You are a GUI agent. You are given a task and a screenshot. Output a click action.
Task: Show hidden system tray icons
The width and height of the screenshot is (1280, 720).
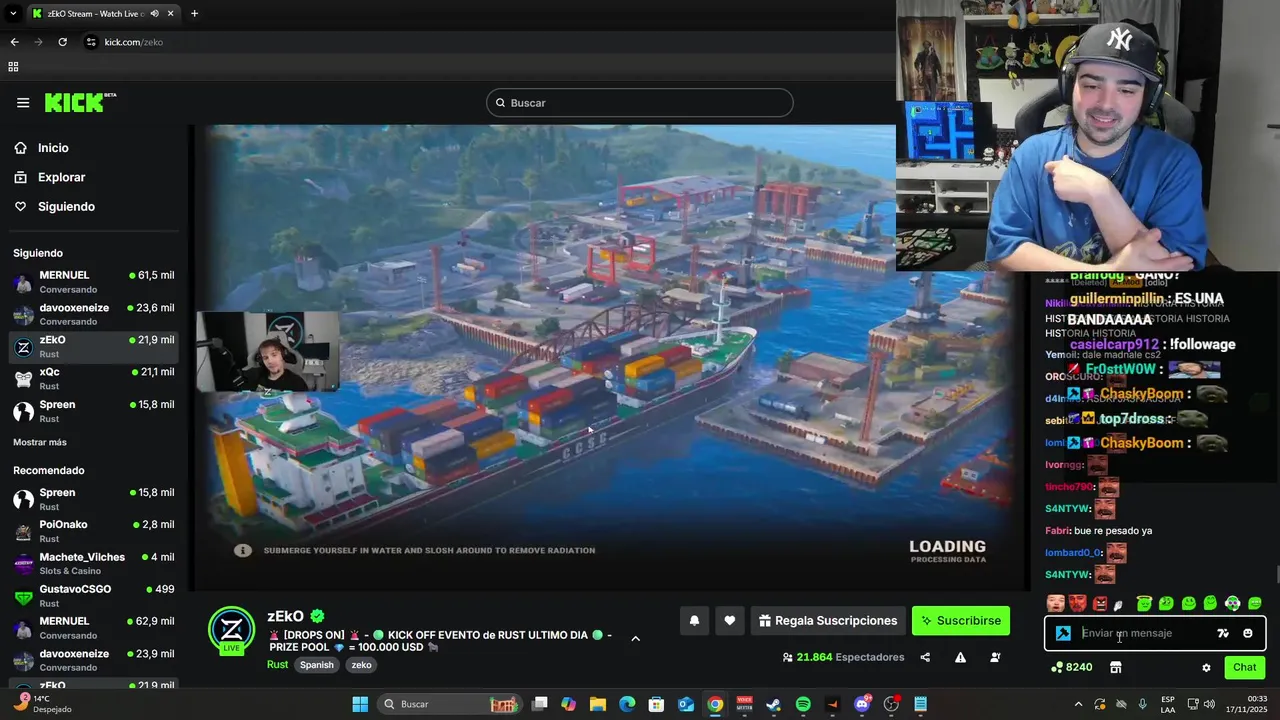click(1078, 704)
